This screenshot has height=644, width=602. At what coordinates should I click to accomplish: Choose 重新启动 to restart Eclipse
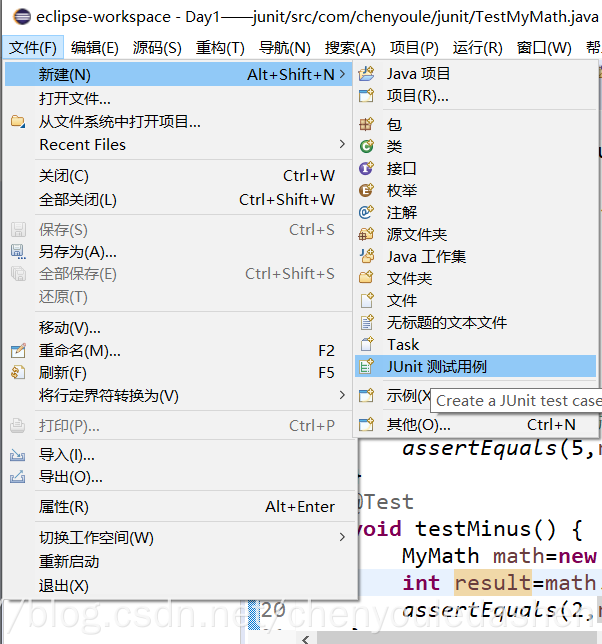coord(179,561)
